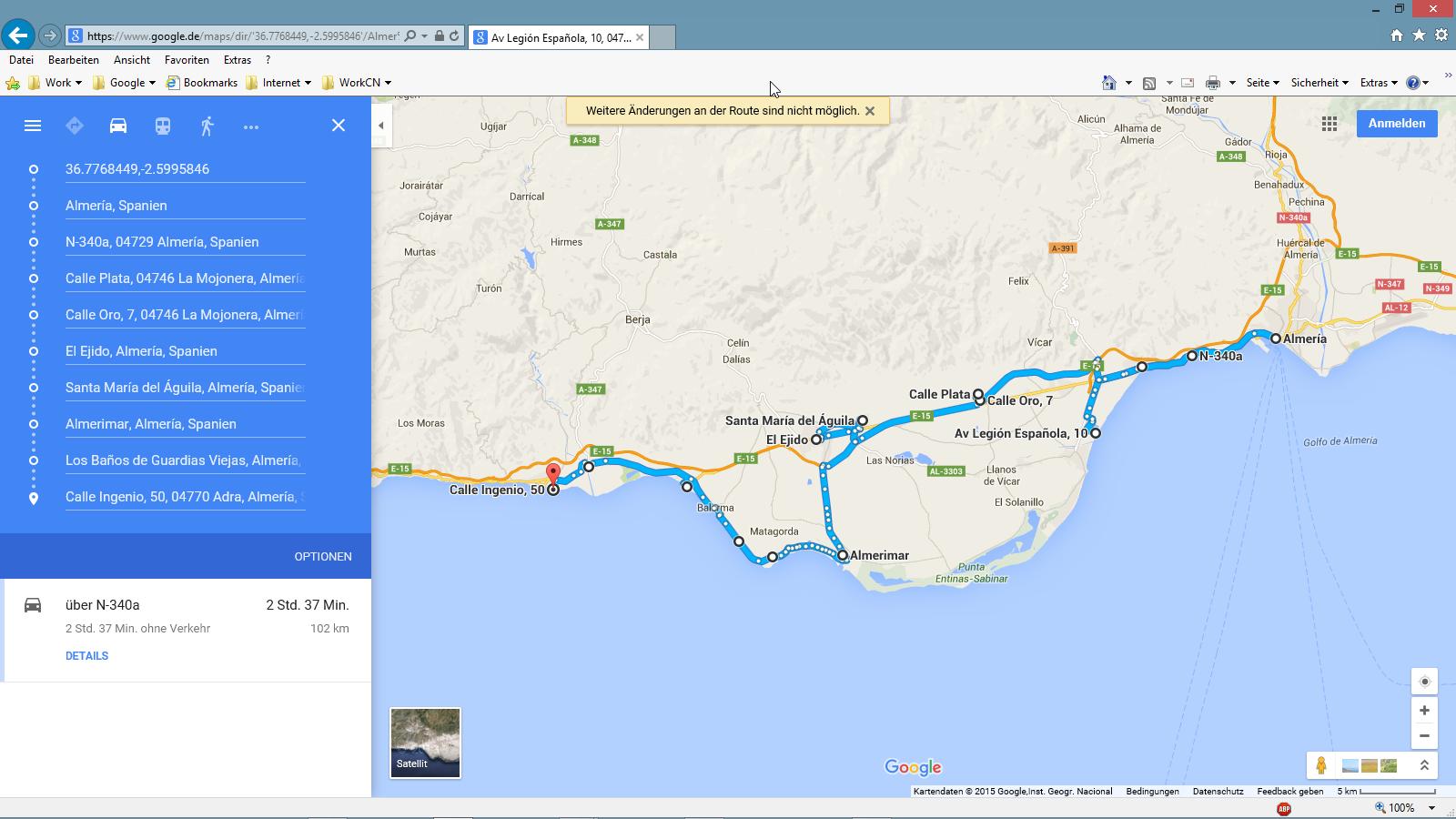Edit Santa María del Águila waypoint
Viewport: 1456px width, 819px height.
click(185, 388)
